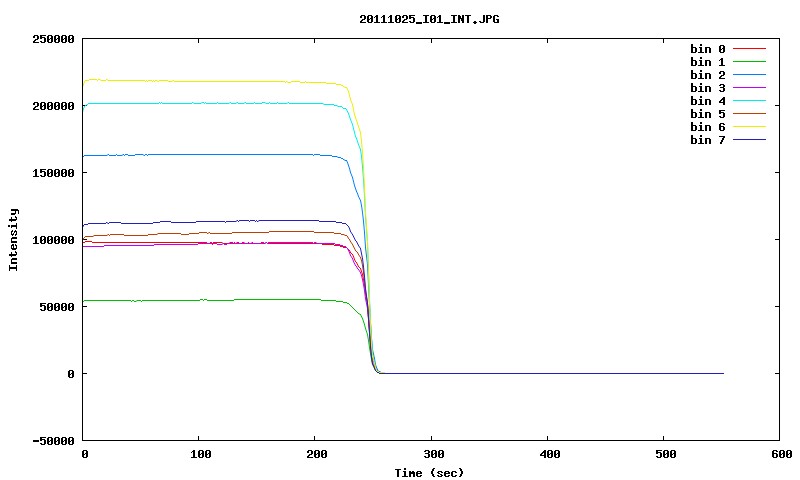The image size is (800, 480).
Task: Click the x-axis tick label 500
Action: 666,454
